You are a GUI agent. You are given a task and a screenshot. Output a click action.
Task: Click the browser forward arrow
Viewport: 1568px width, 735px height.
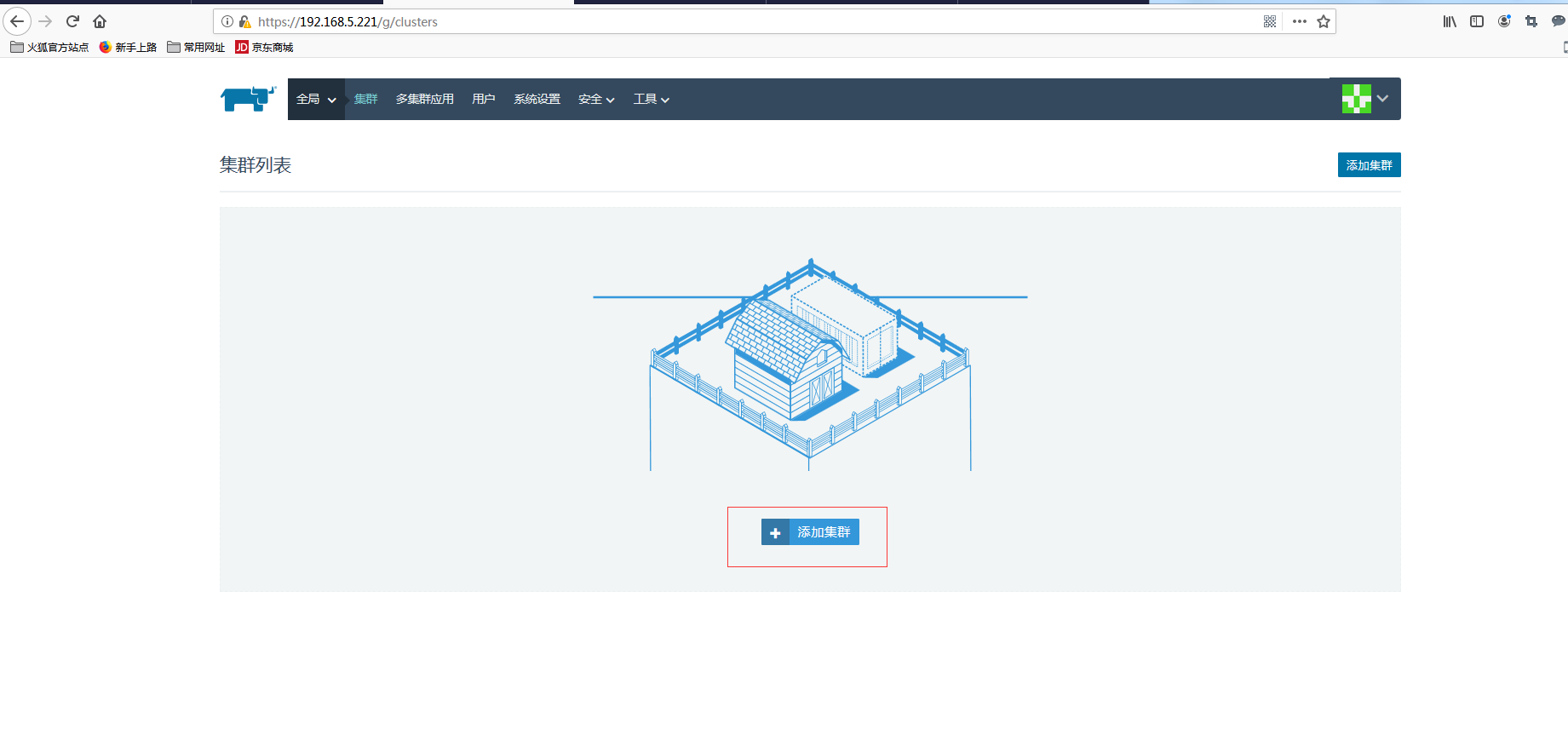pos(46,21)
